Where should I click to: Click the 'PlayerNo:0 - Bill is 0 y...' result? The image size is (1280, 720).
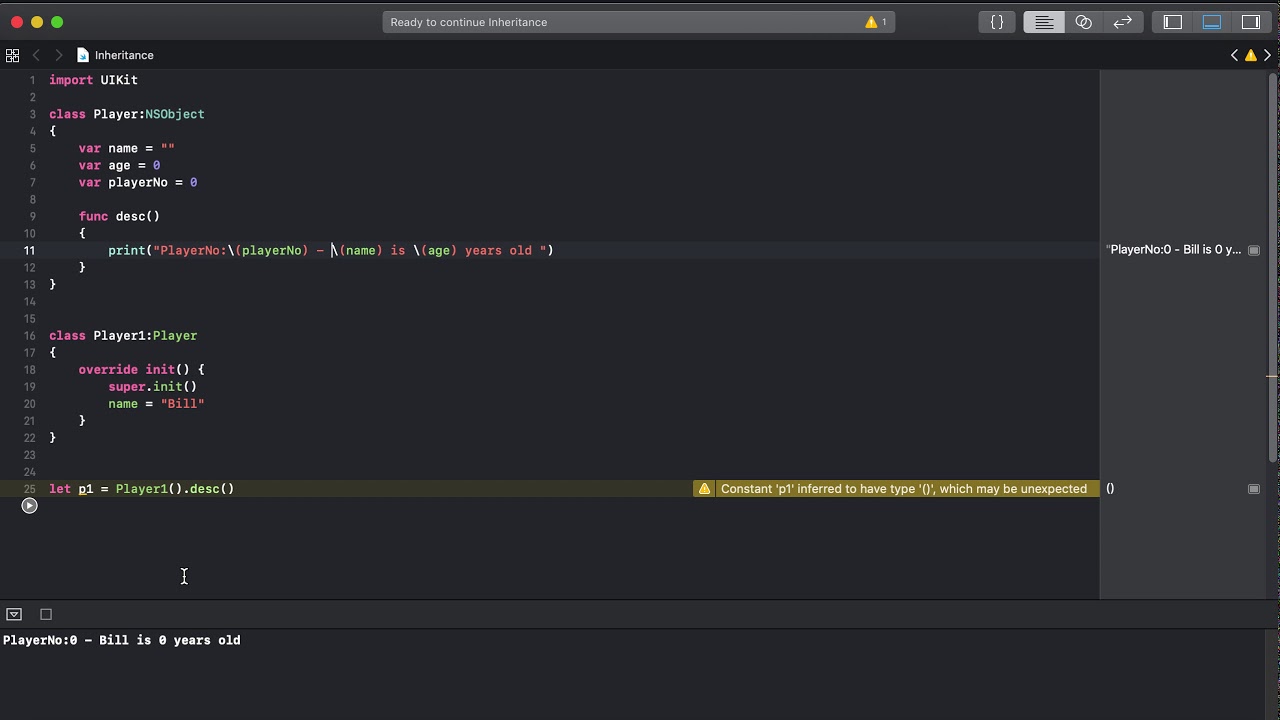1174,250
